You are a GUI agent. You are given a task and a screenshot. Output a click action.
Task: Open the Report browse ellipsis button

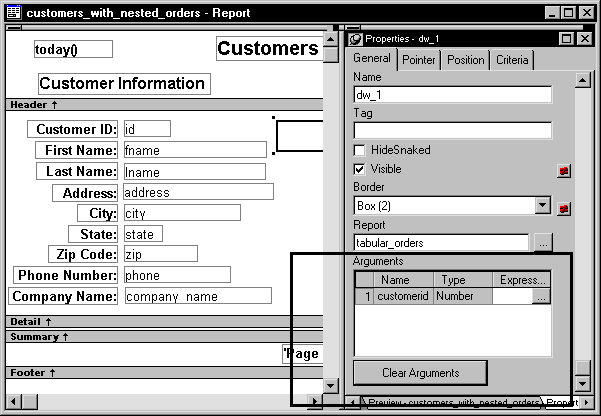(x=542, y=242)
